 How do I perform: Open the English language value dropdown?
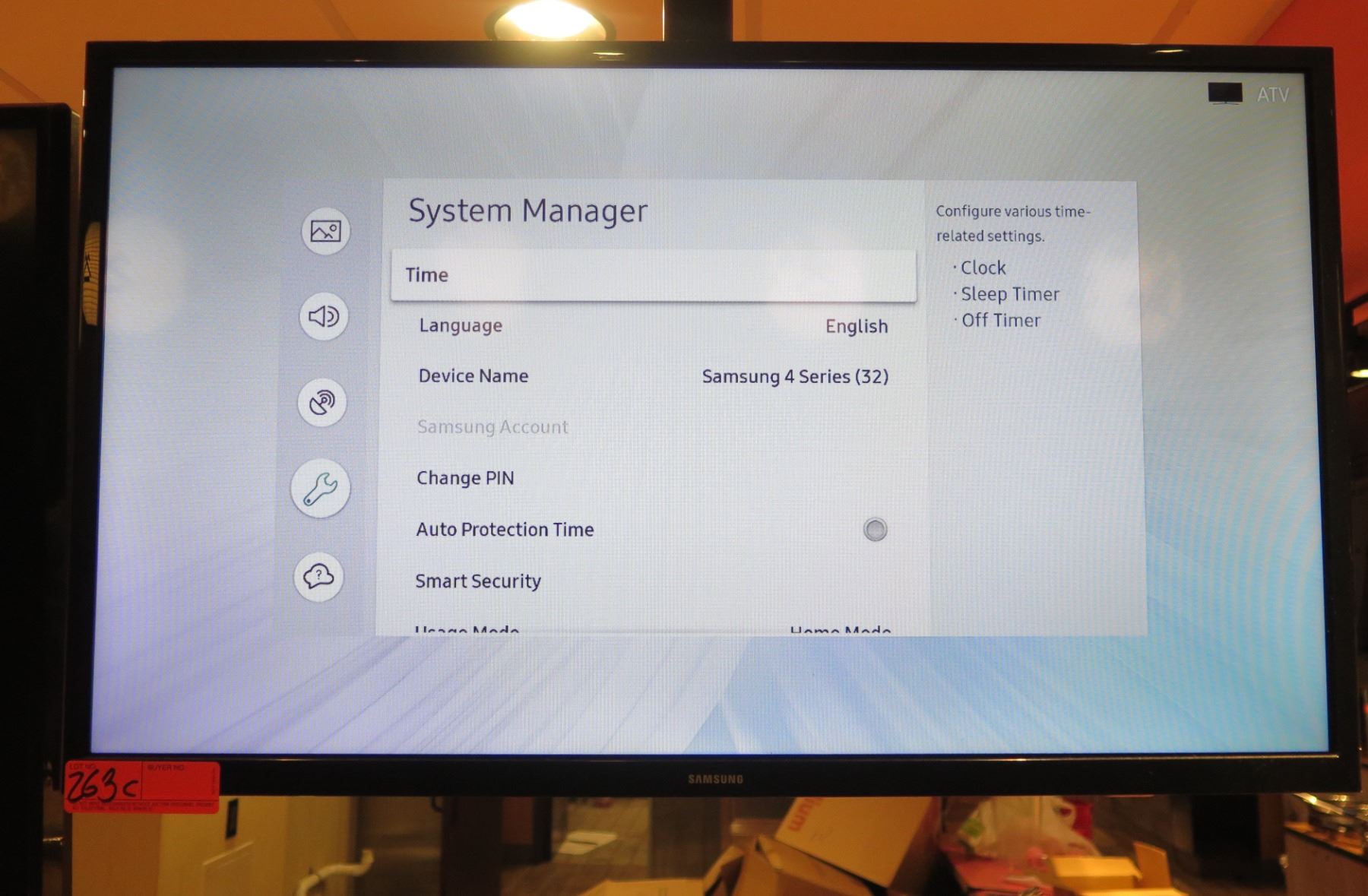click(856, 326)
